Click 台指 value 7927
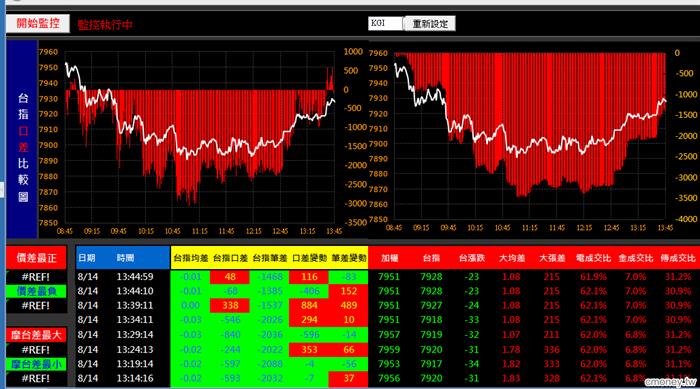Screen dimensions: 700x389 coord(431,305)
